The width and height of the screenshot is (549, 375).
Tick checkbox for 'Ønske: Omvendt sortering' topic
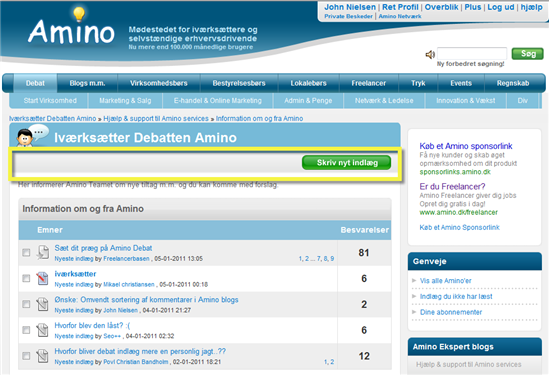26,304
